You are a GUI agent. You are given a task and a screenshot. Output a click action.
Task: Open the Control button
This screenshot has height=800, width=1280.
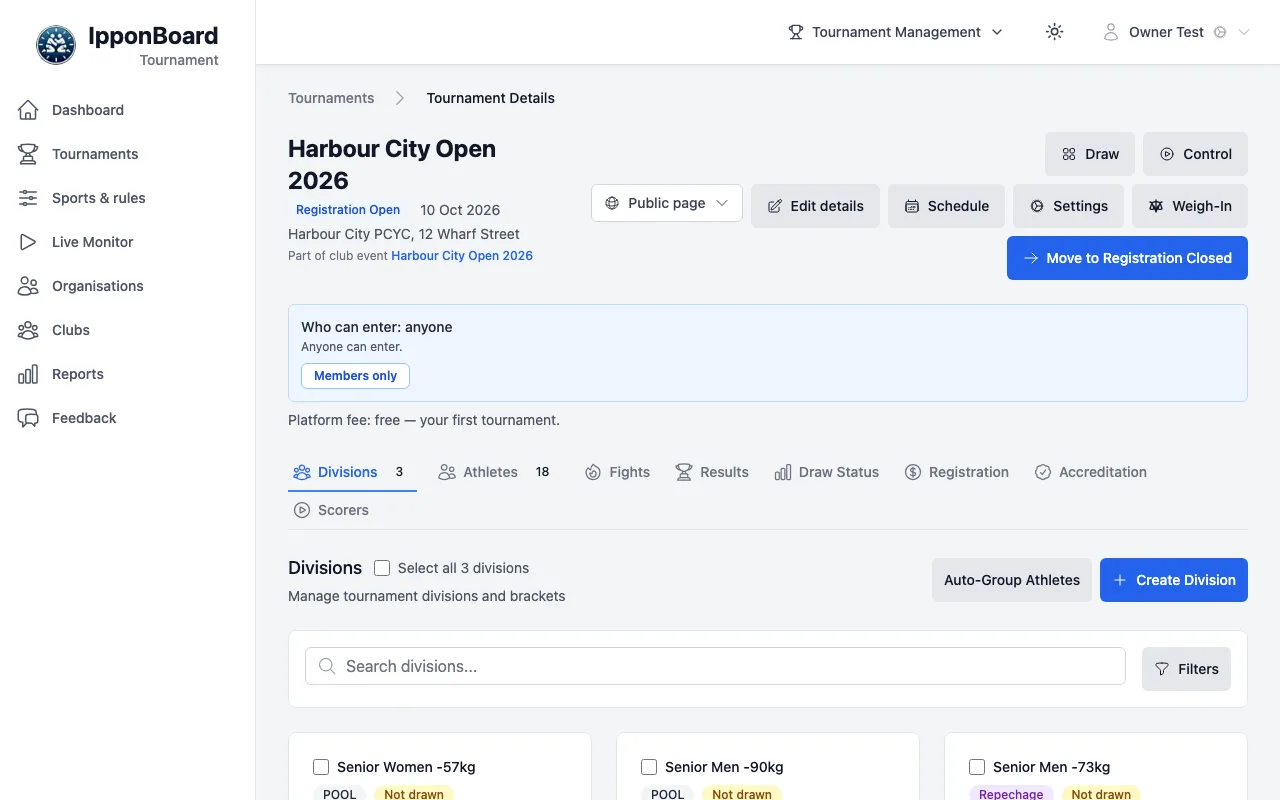(x=1195, y=154)
